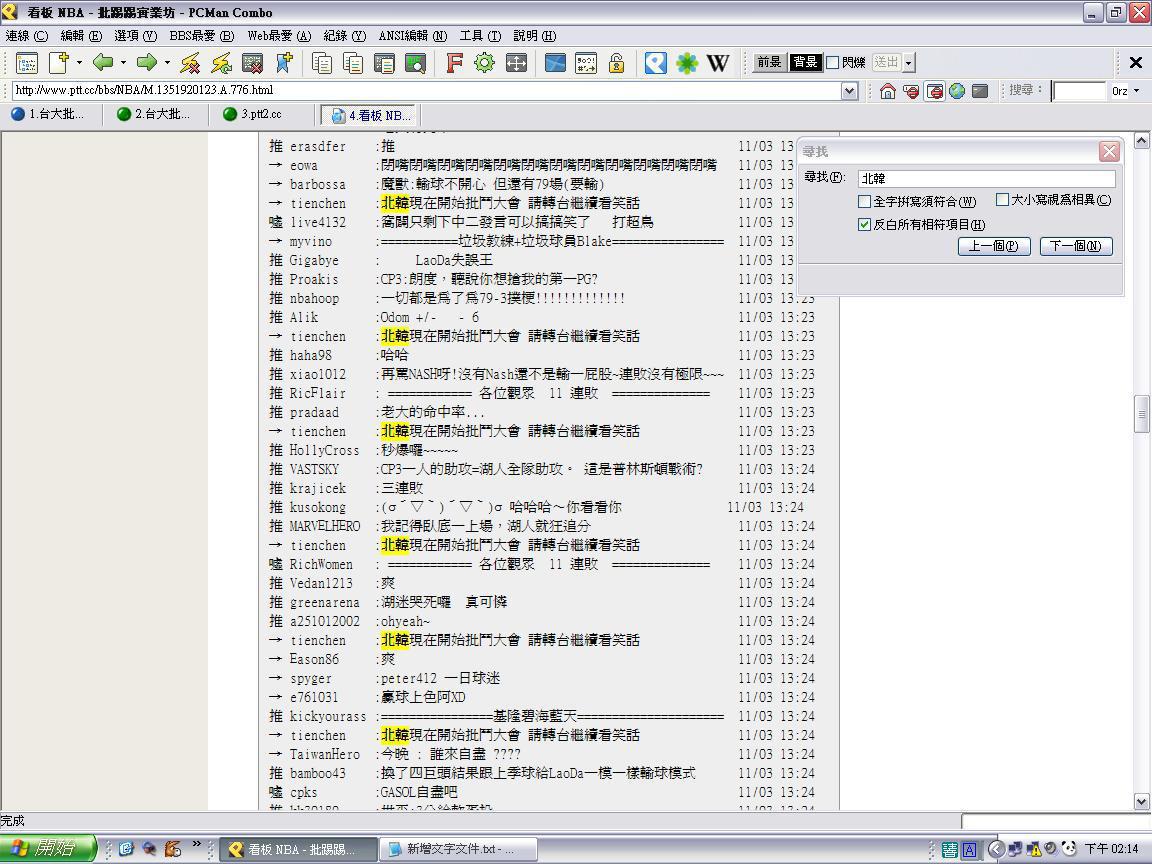This screenshot has width=1152, height=864.
Task: Click the close connection icon with red X
Action: point(252,63)
